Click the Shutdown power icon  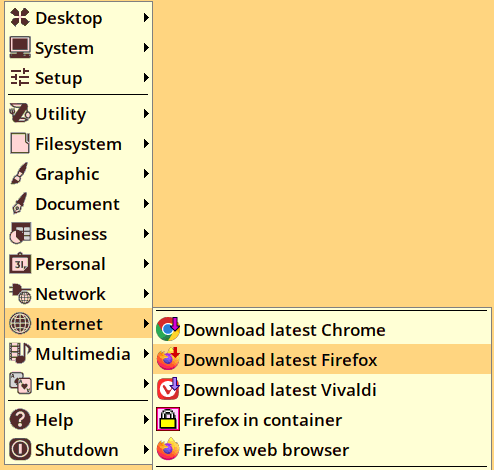click(x=20, y=449)
